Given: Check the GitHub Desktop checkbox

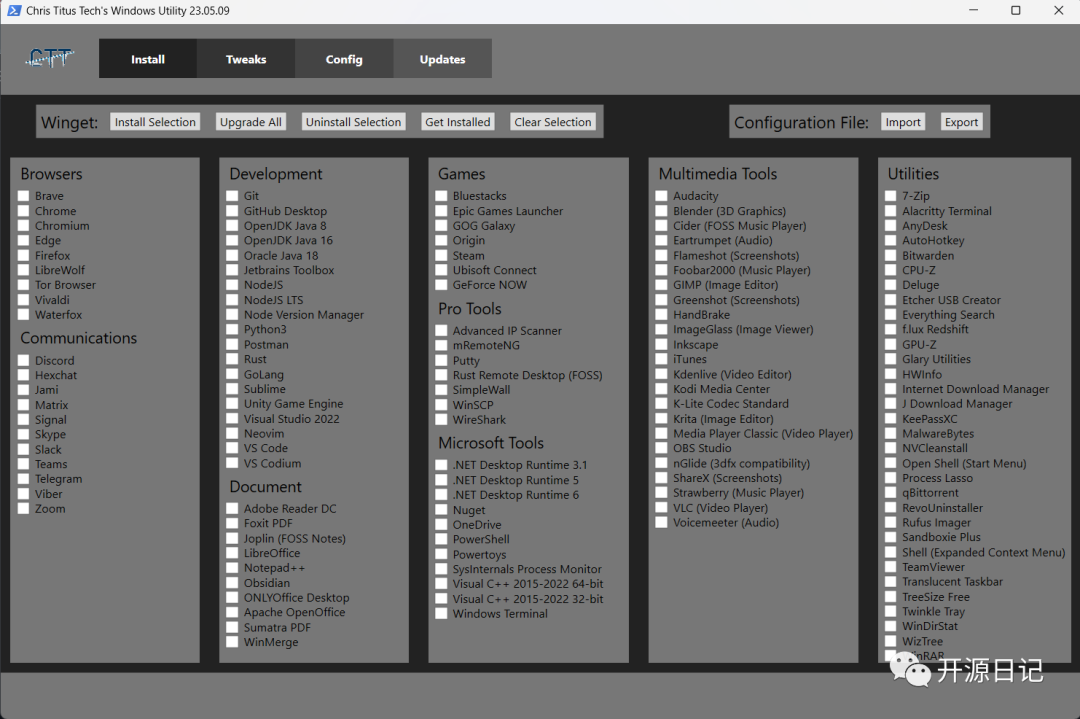Looking at the screenshot, I should pyautogui.click(x=232, y=211).
